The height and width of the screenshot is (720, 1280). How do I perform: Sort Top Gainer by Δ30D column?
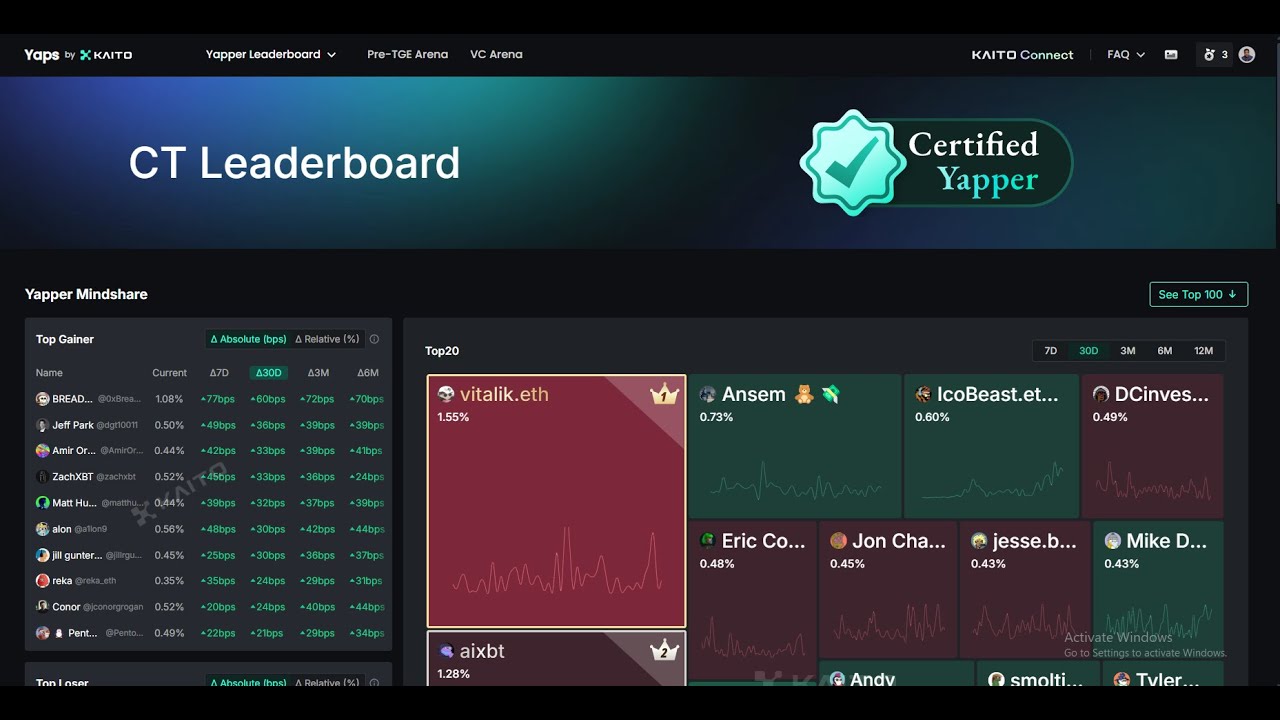coord(268,373)
